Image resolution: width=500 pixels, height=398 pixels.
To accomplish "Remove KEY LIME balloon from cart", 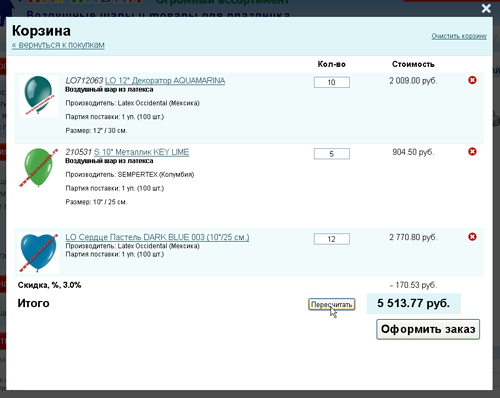I will click(x=472, y=152).
